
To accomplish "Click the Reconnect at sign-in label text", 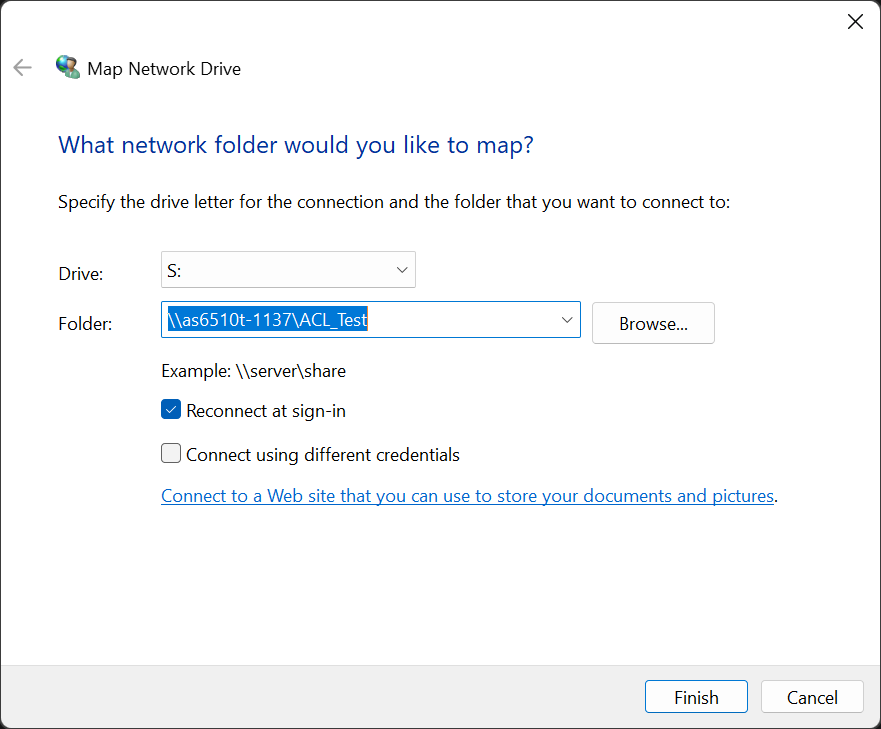I will pyautogui.click(x=266, y=411).
